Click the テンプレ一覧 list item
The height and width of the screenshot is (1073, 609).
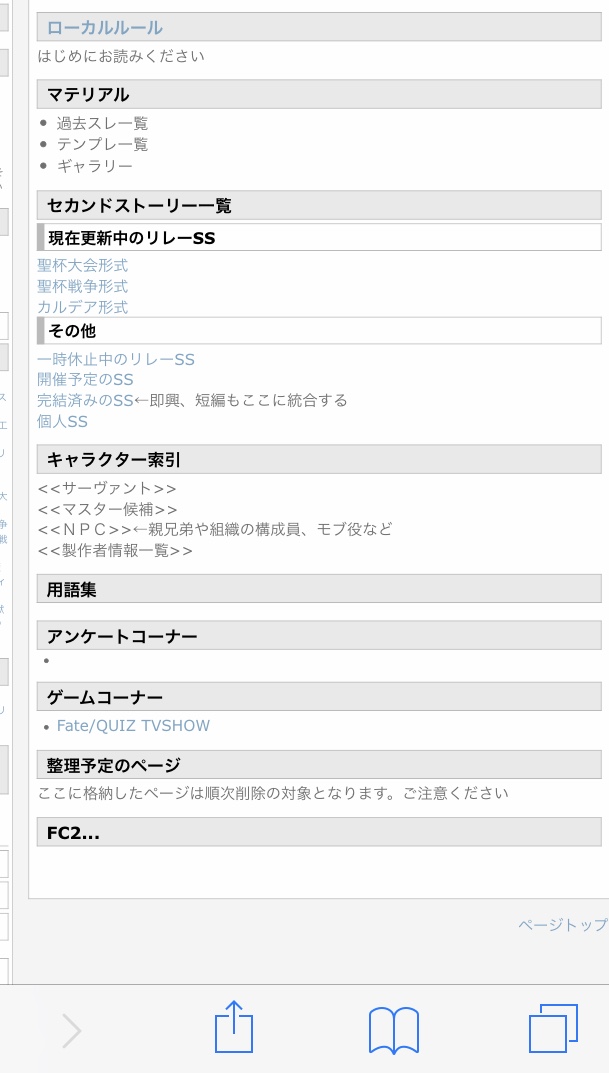tap(102, 144)
